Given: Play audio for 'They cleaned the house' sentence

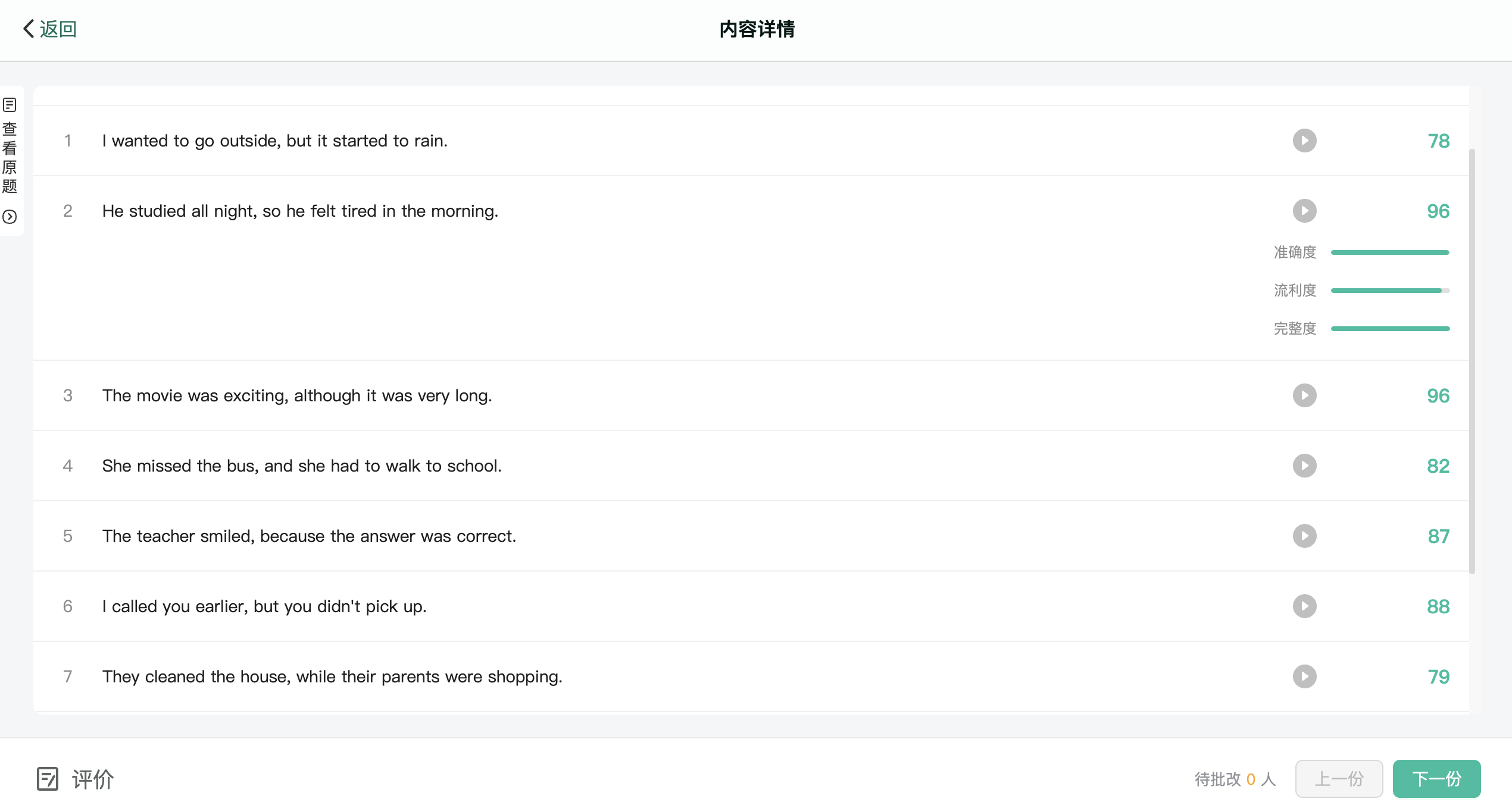Looking at the screenshot, I should (x=1304, y=676).
